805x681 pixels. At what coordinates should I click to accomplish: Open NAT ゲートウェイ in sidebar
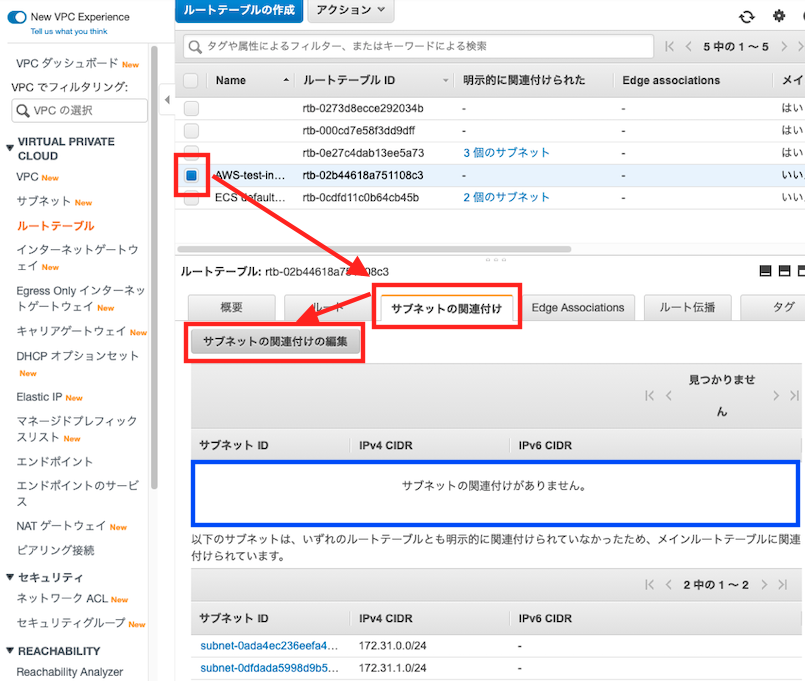(61, 526)
